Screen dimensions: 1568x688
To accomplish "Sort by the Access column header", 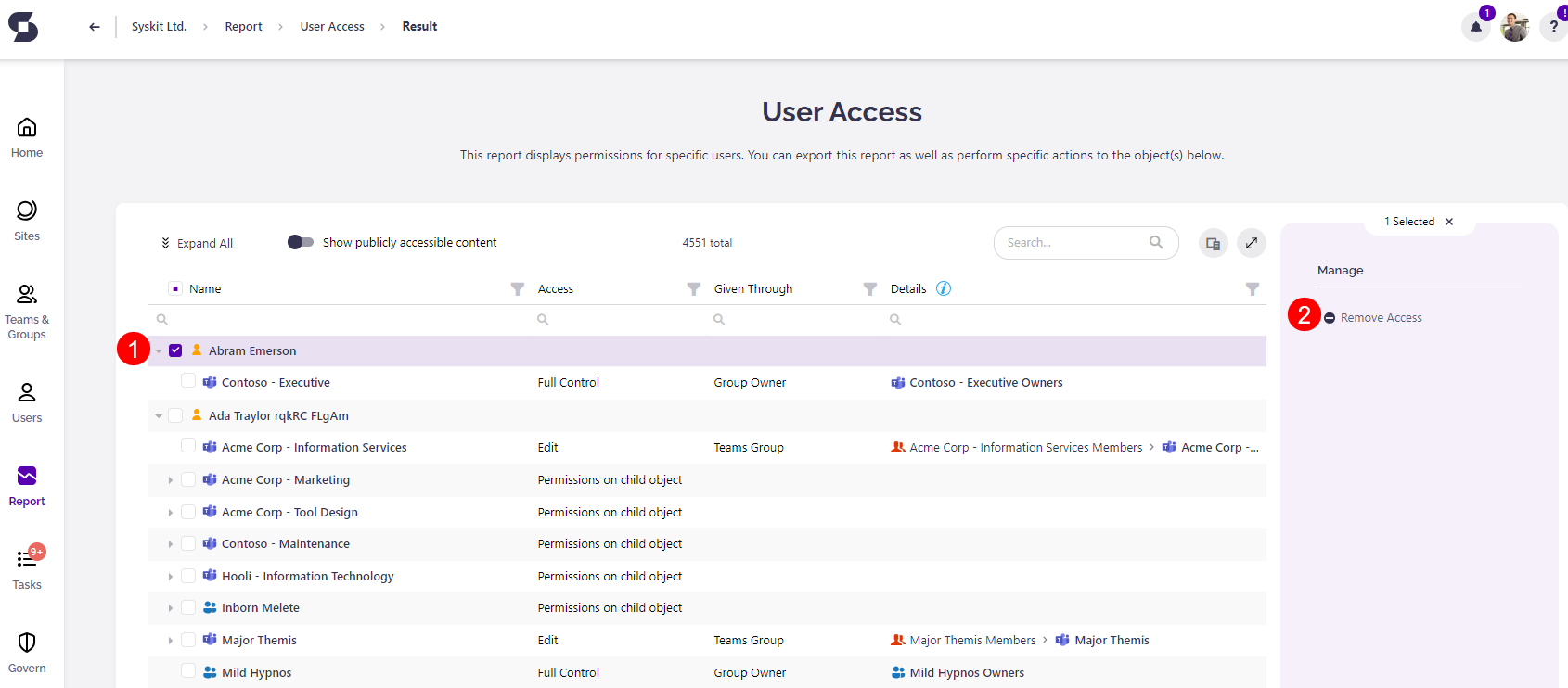I will click(x=556, y=289).
